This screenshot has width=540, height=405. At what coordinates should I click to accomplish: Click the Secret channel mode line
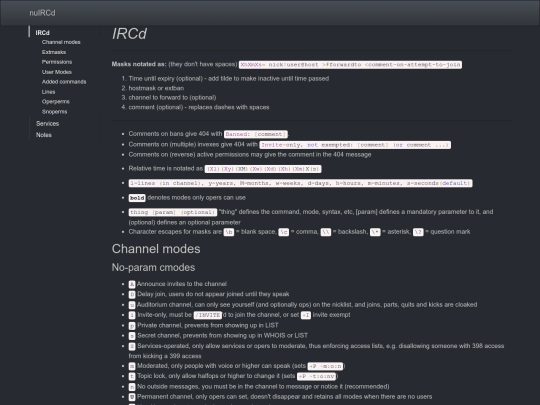218,335
